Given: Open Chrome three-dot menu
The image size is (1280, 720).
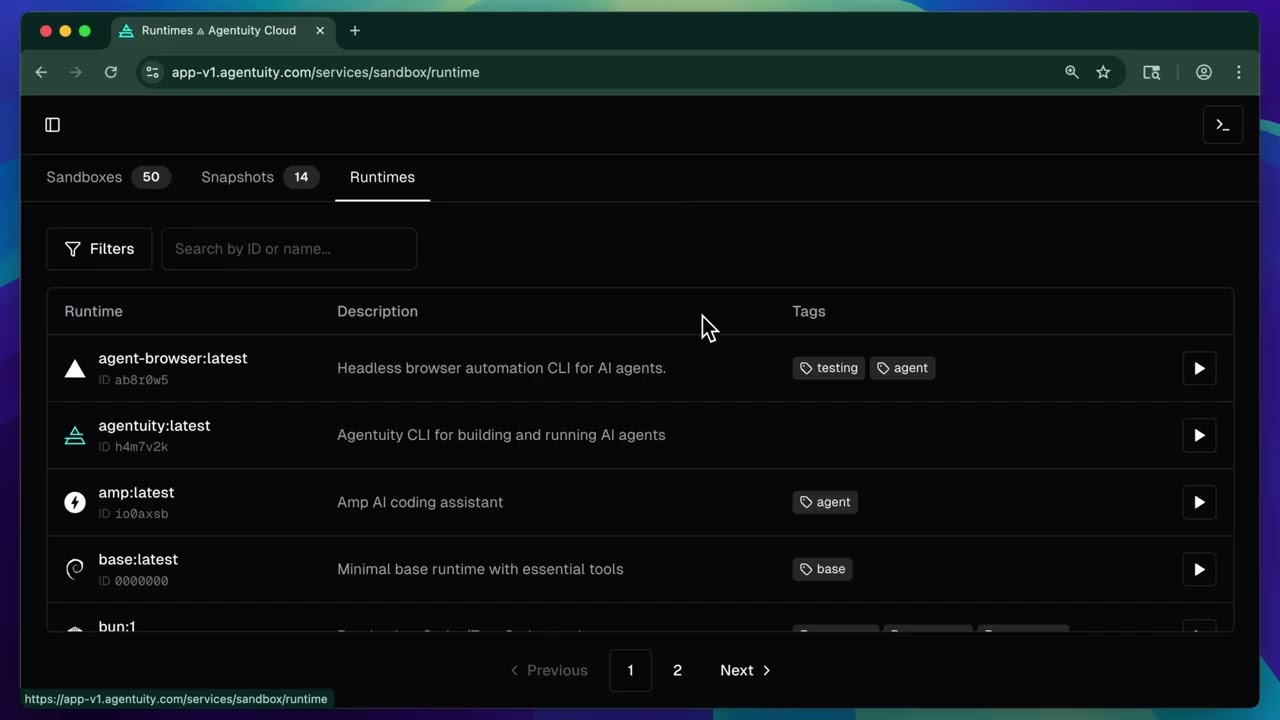Looking at the screenshot, I should pyautogui.click(x=1238, y=72).
